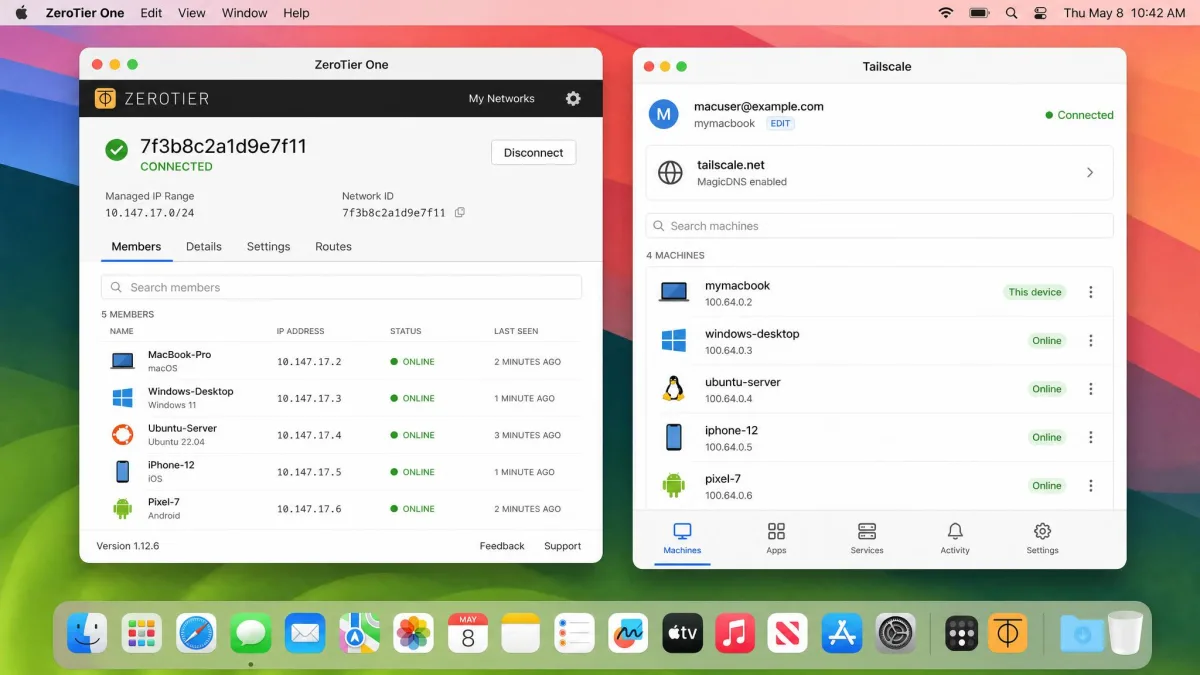Image resolution: width=1200 pixels, height=675 pixels.
Task: Click the Online badge for iphone-12
Action: coord(1047,437)
